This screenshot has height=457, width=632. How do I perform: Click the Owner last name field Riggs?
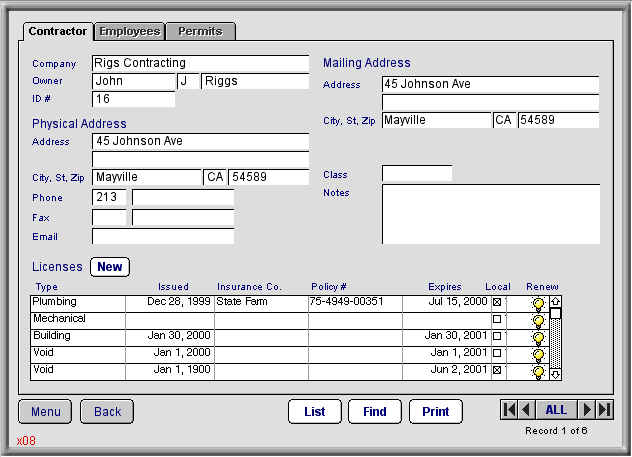(x=255, y=81)
